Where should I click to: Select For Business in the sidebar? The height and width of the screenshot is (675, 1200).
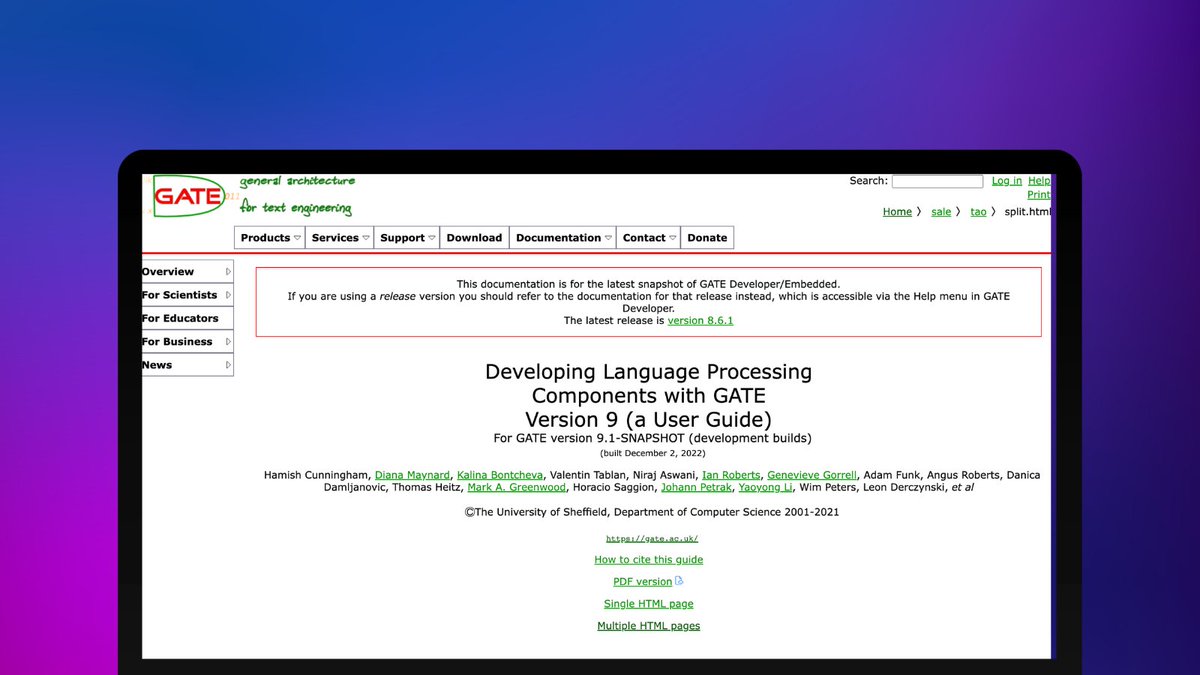(x=187, y=342)
